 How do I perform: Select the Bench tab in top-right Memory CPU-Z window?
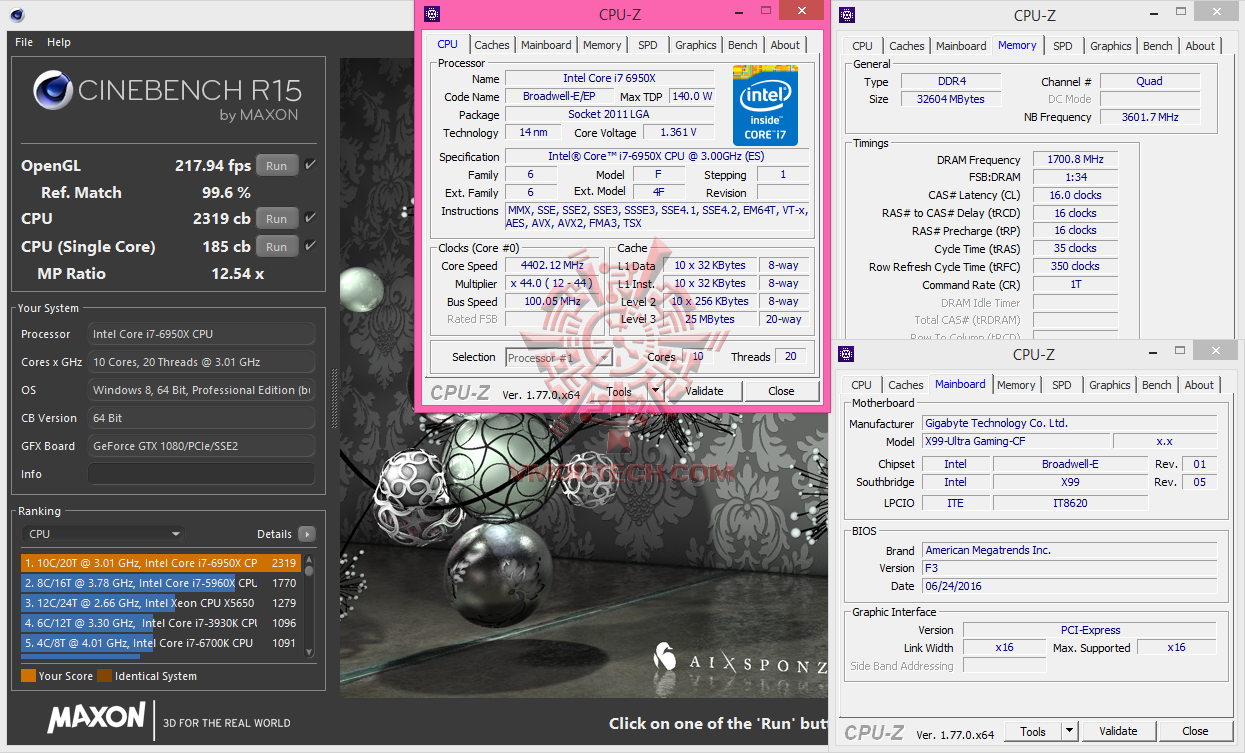click(x=1158, y=46)
